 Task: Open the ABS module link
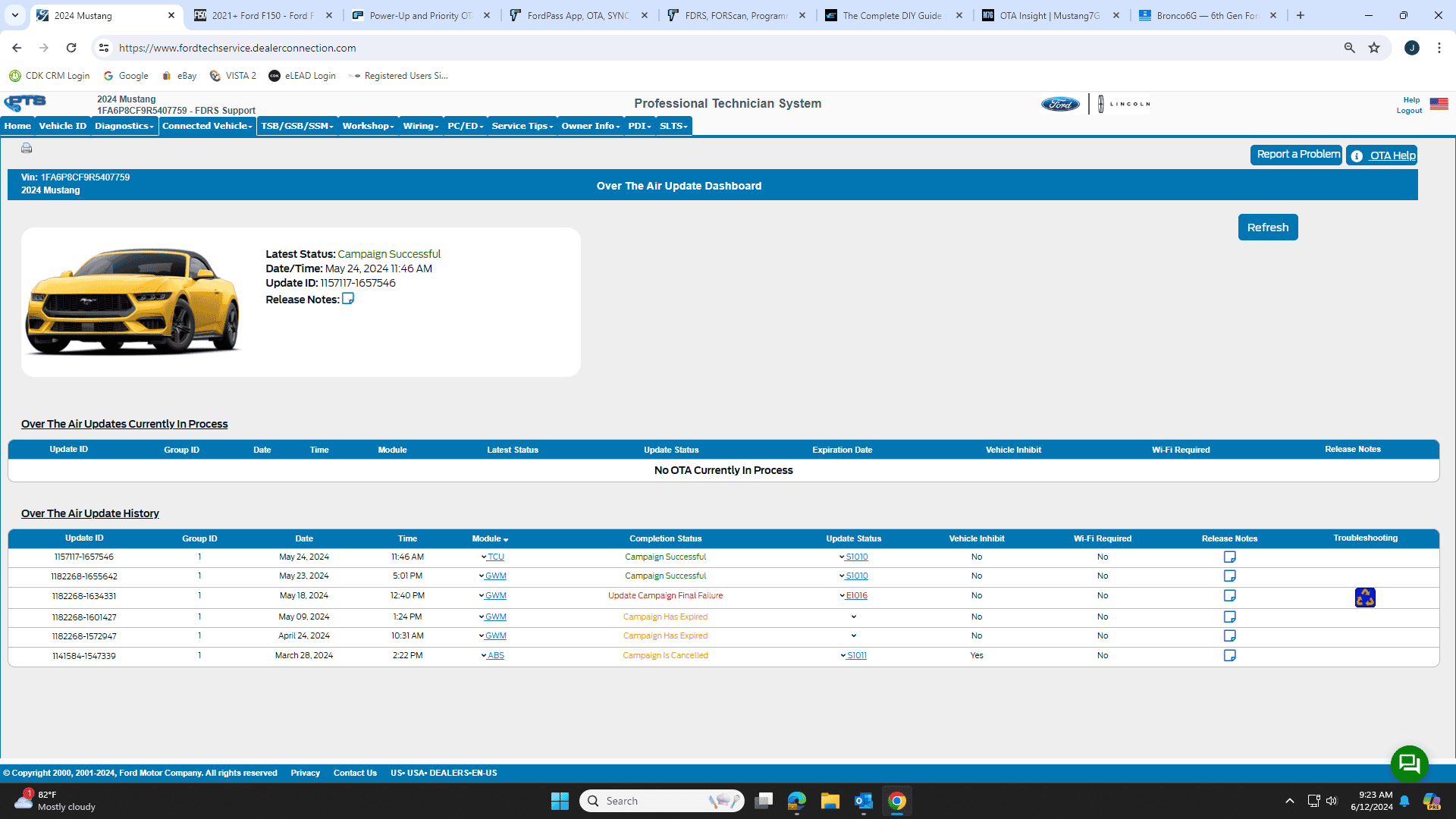tap(495, 656)
